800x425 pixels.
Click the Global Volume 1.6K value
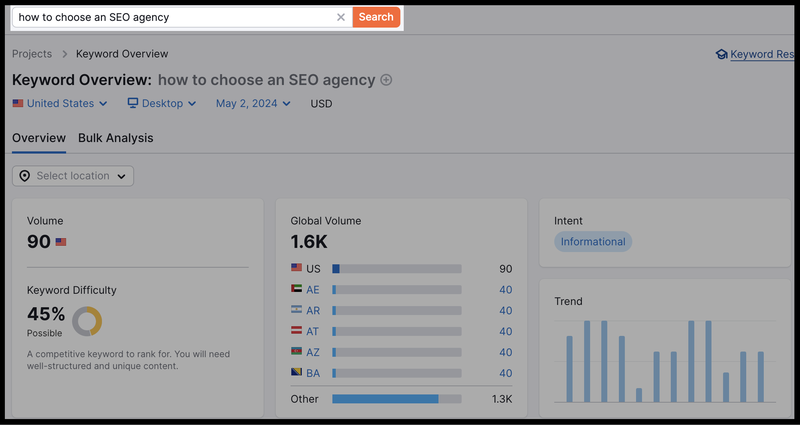click(x=309, y=241)
